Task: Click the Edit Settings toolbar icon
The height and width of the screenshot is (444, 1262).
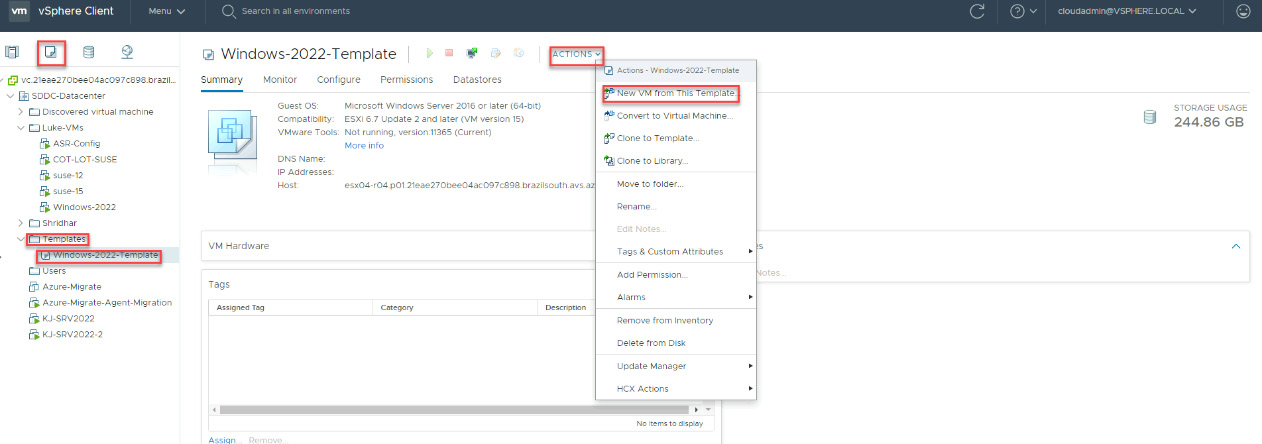Action: pyautogui.click(x=495, y=53)
